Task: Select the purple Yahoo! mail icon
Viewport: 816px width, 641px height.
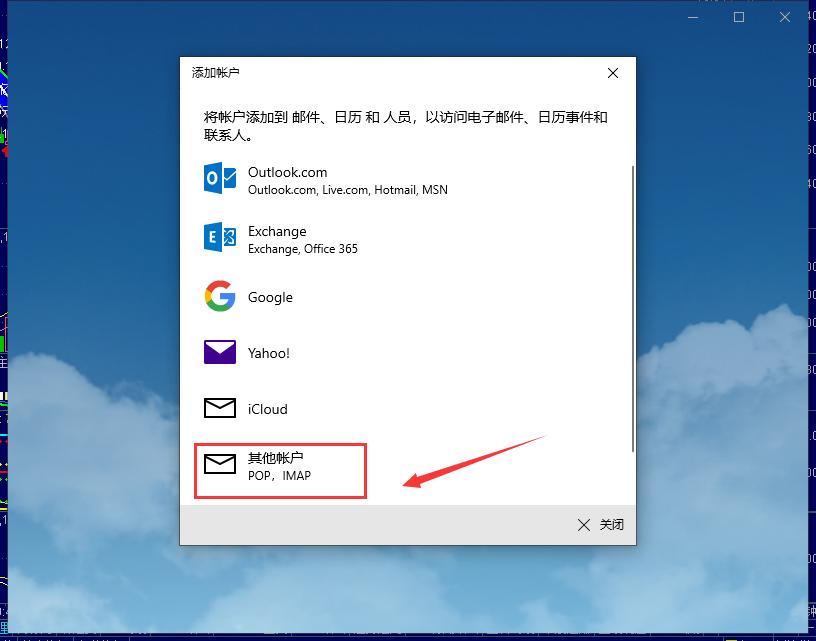Action: pos(219,352)
